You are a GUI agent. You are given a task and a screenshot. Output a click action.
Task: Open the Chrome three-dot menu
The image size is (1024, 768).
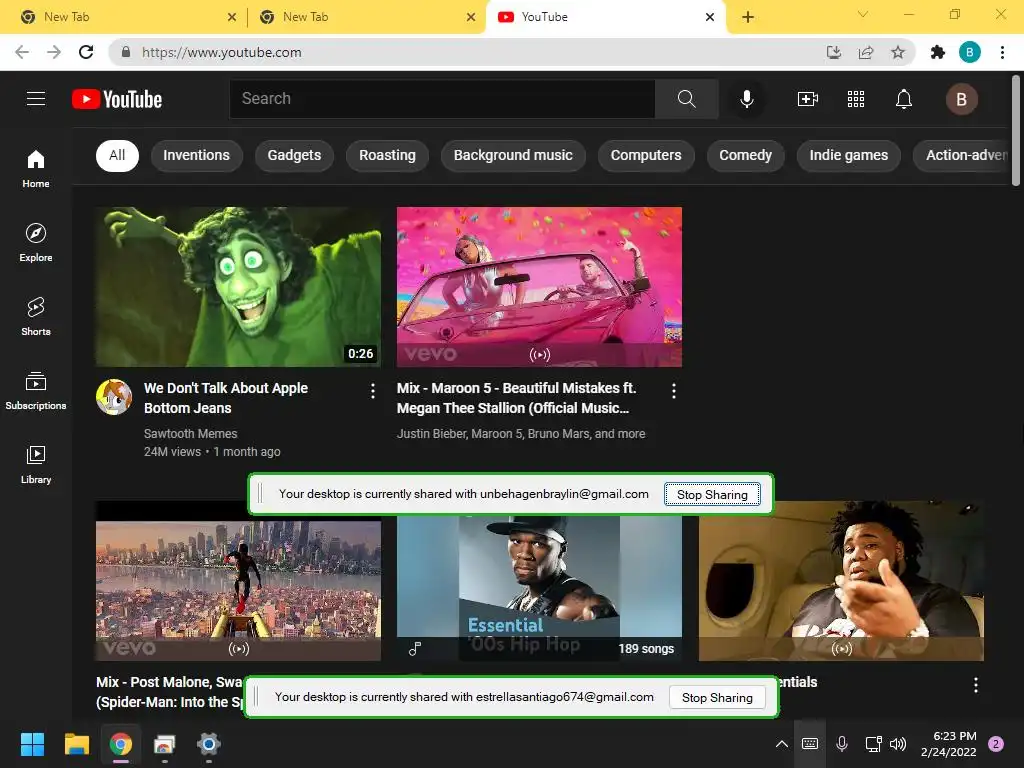pos(1002,52)
